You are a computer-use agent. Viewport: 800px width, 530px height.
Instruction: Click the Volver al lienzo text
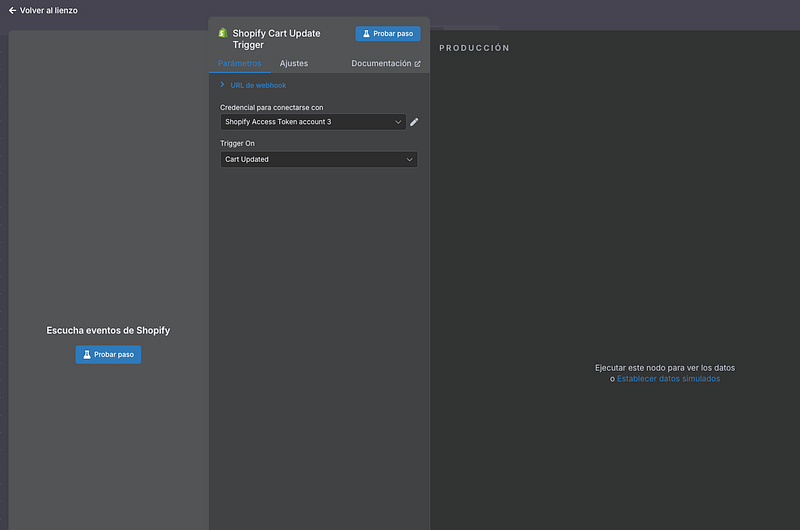pyautogui.click(x=49, y=10)
